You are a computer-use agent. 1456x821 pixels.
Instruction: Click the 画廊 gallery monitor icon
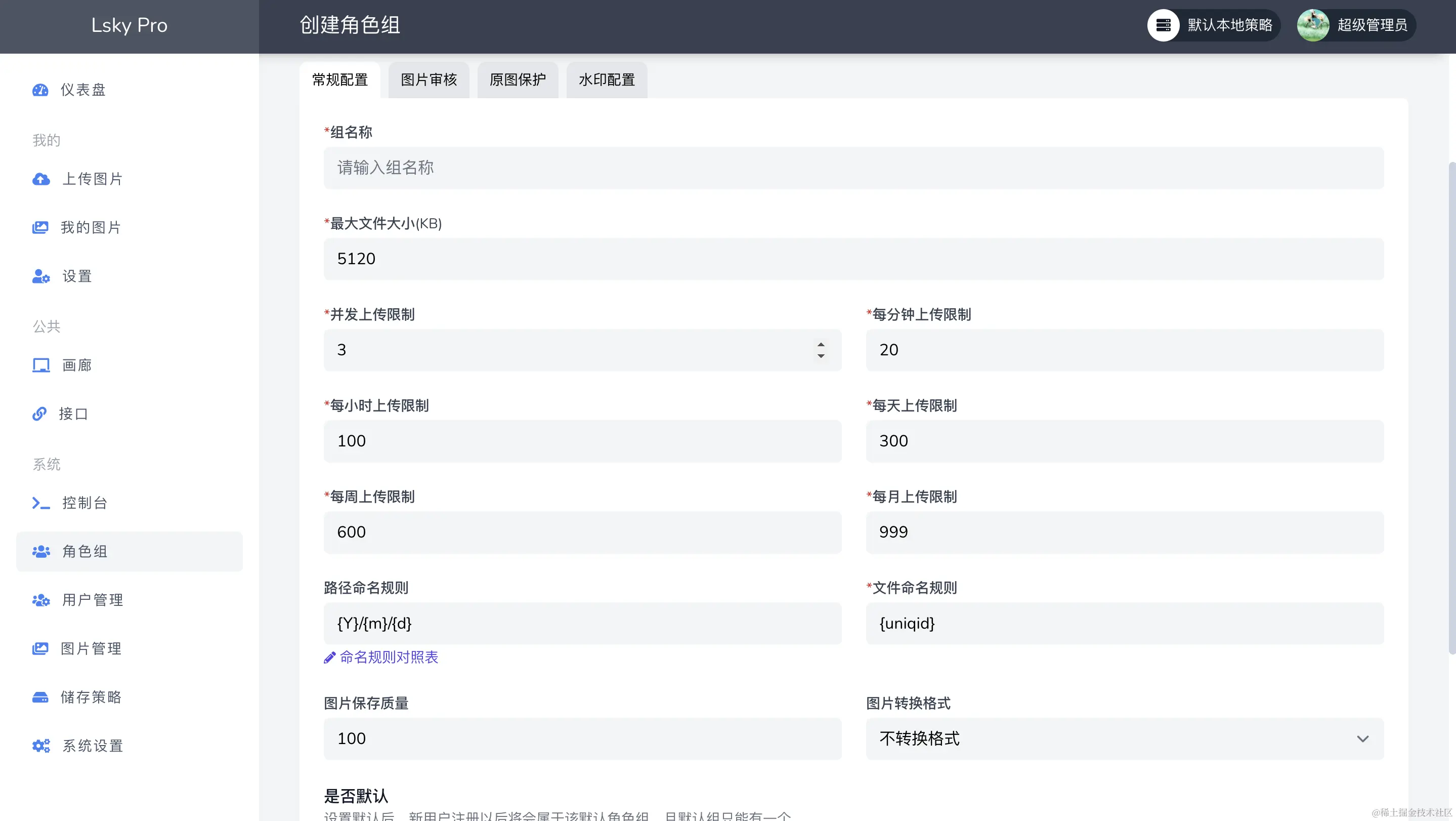click(x=40, y=365)
